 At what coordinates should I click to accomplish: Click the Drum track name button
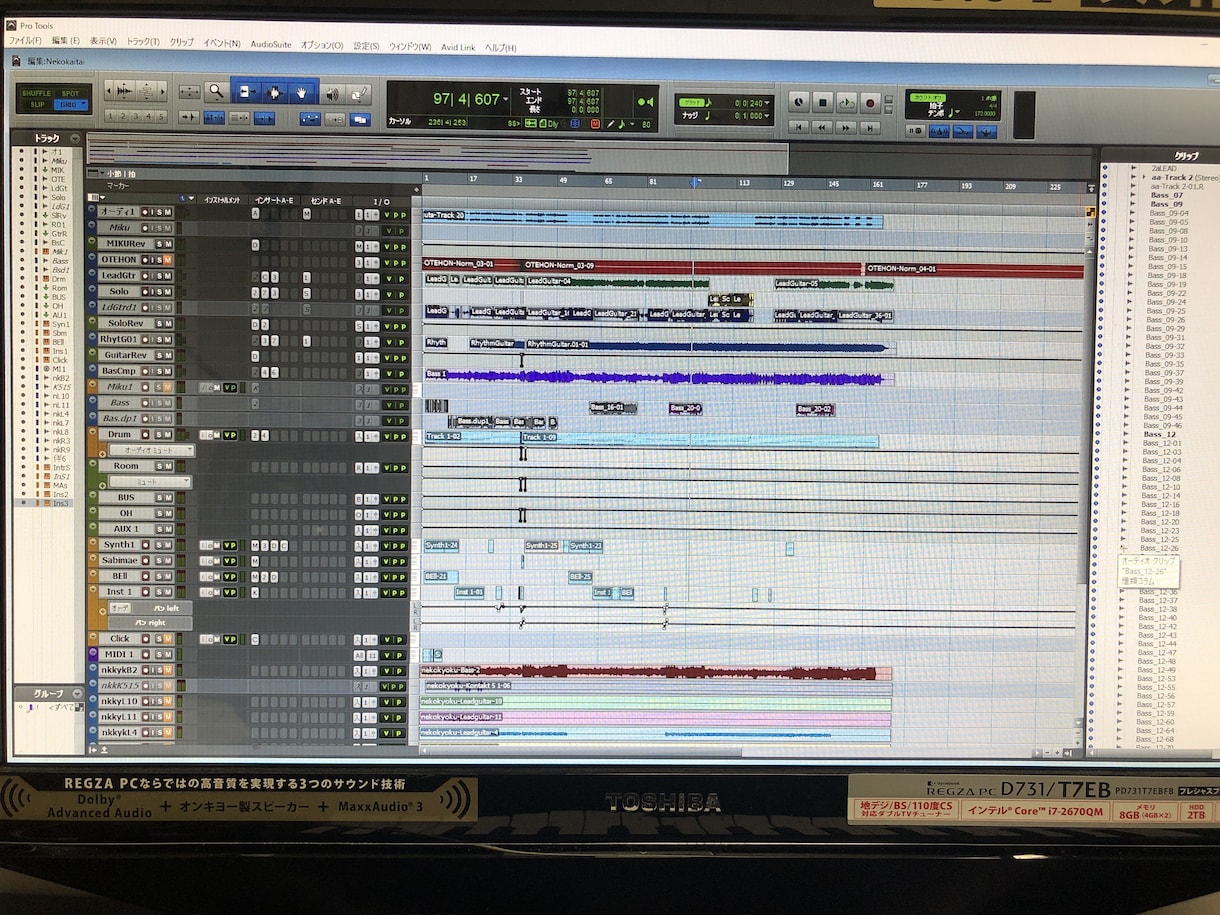coord(119,435)
